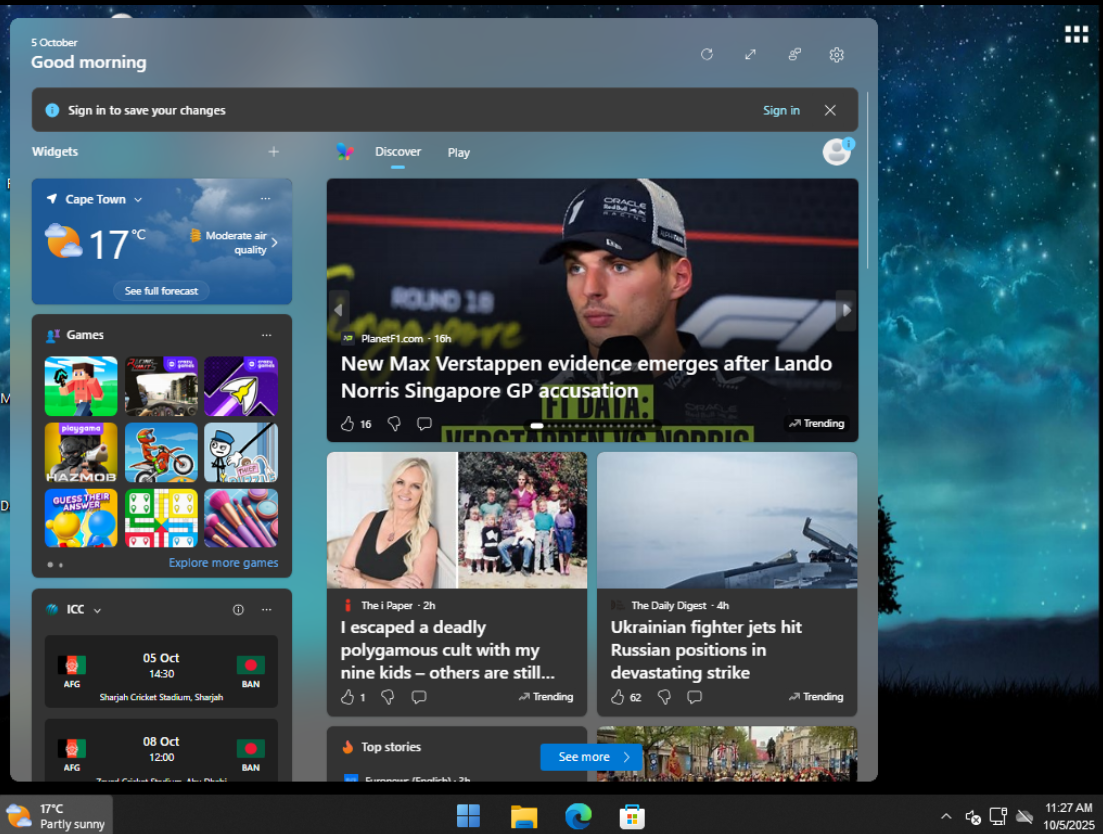Open the profile avatar
The height and width of the screenshot is (834, 1103).
point(837,151)
